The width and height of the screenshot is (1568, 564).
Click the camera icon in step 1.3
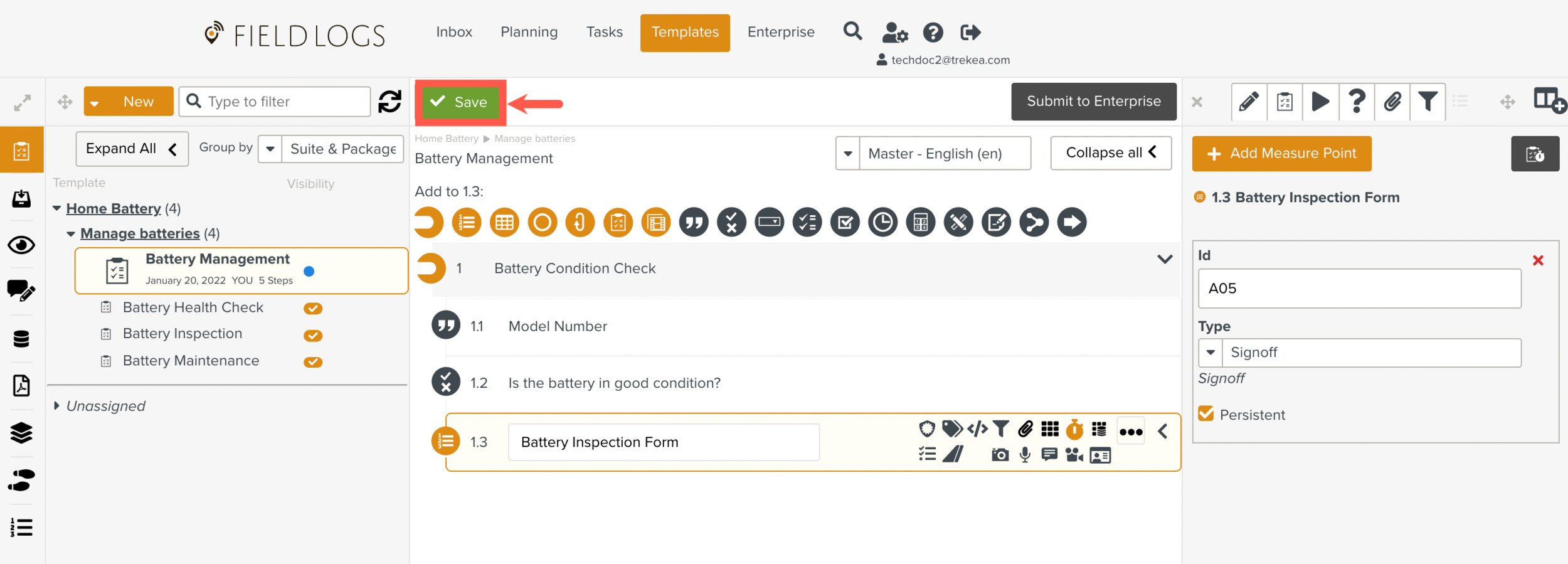(1000, 455)
